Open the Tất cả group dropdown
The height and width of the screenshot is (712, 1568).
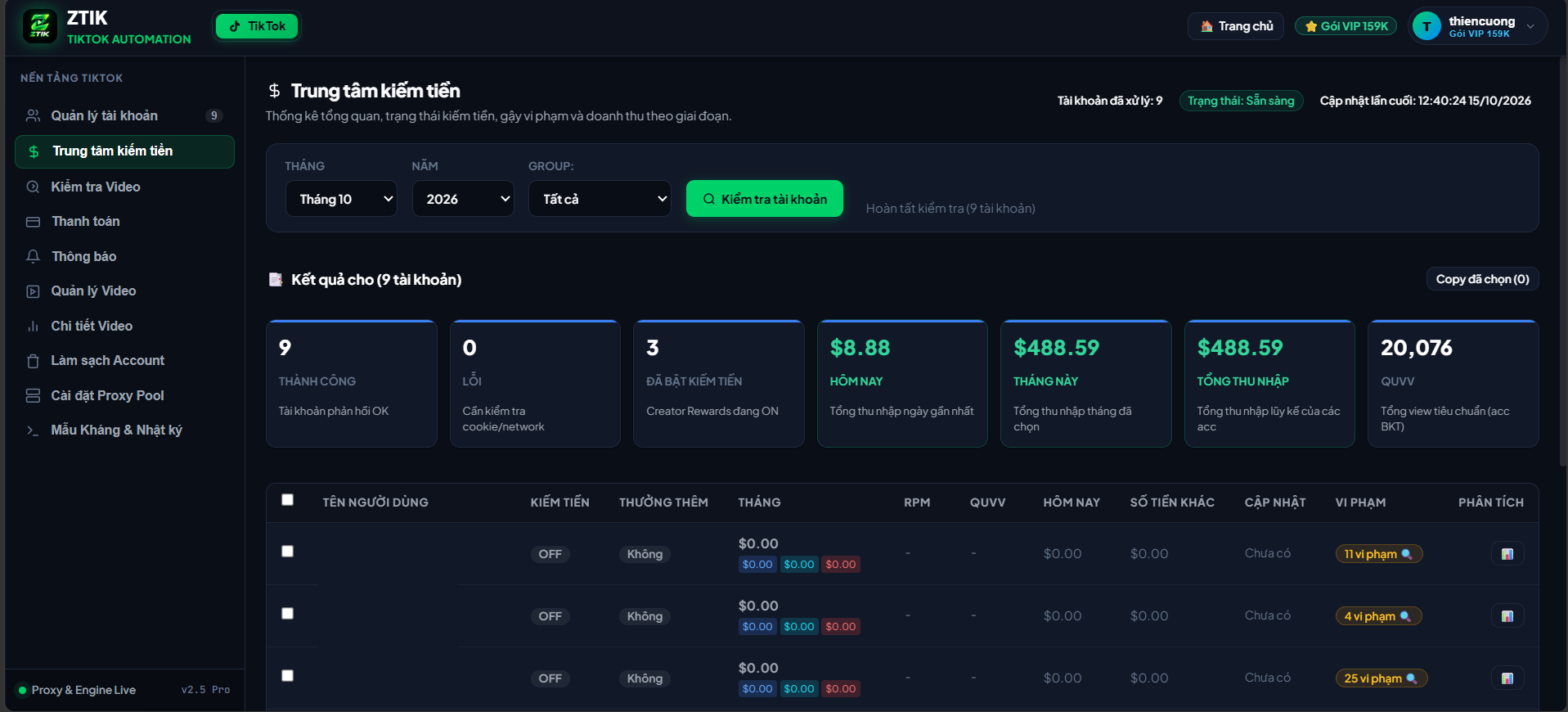[x=600, y=199]
